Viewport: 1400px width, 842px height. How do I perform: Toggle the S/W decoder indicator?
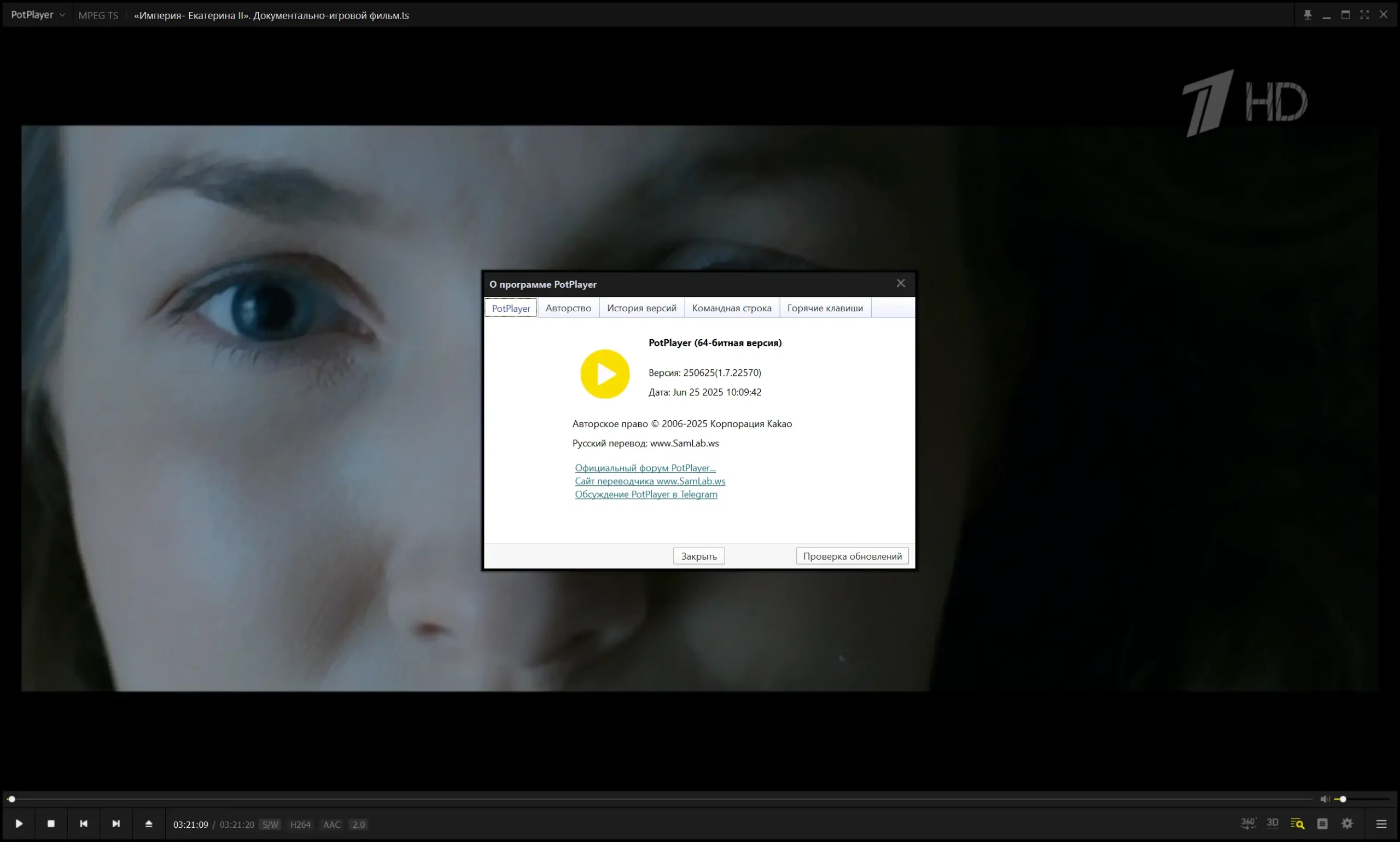click(x=271, y=824)
